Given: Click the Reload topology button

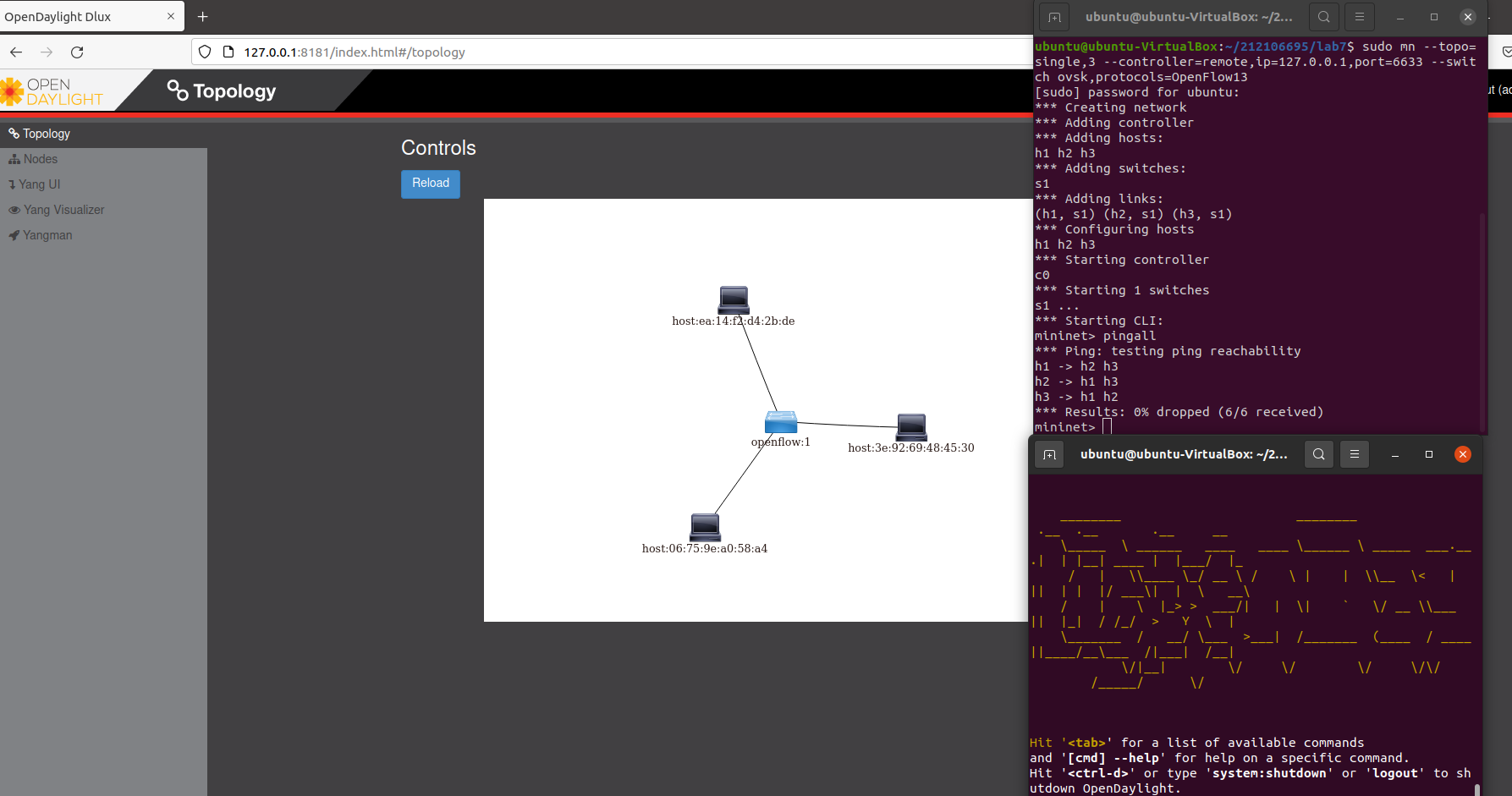Looking at the screenshot, I should [x=431, y=184].
